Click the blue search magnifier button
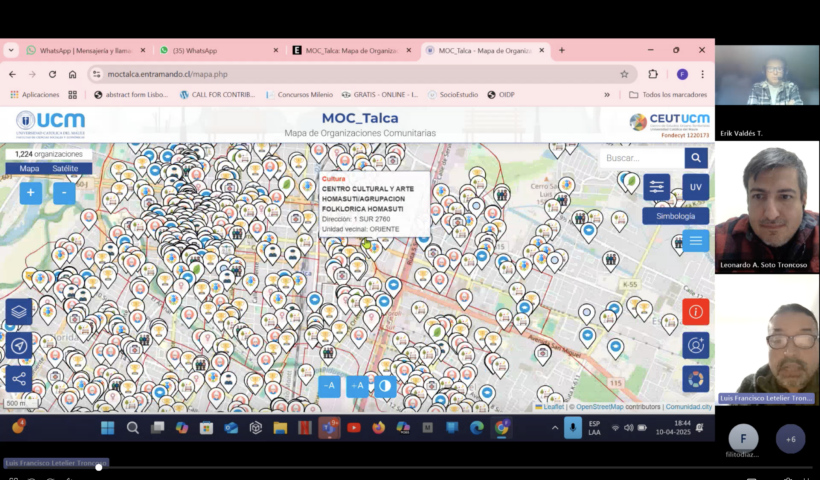 coord(696,158)
